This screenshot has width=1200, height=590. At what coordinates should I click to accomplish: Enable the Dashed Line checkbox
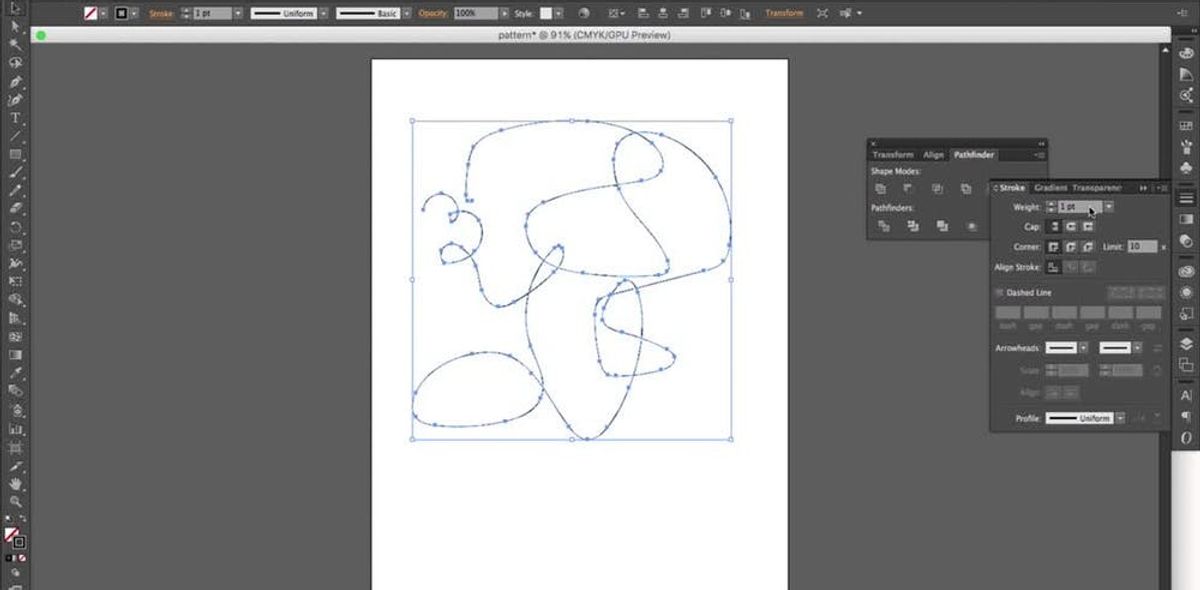(x=999, y=293)
